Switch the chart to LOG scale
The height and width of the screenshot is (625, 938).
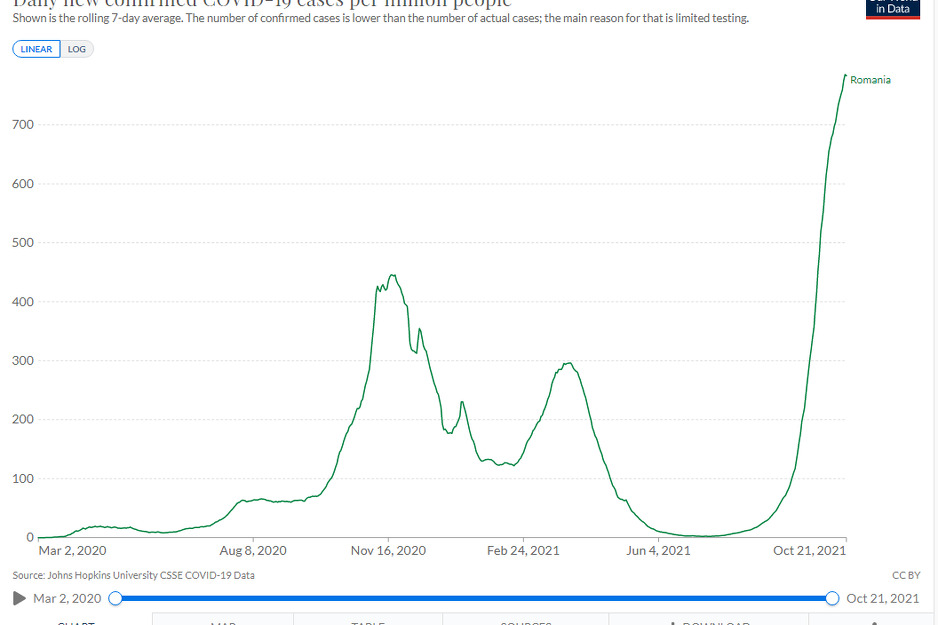pos(77,49)
